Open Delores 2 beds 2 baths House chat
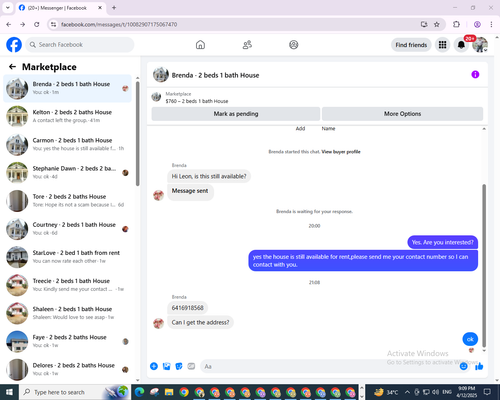 click(x=68, y=369)
